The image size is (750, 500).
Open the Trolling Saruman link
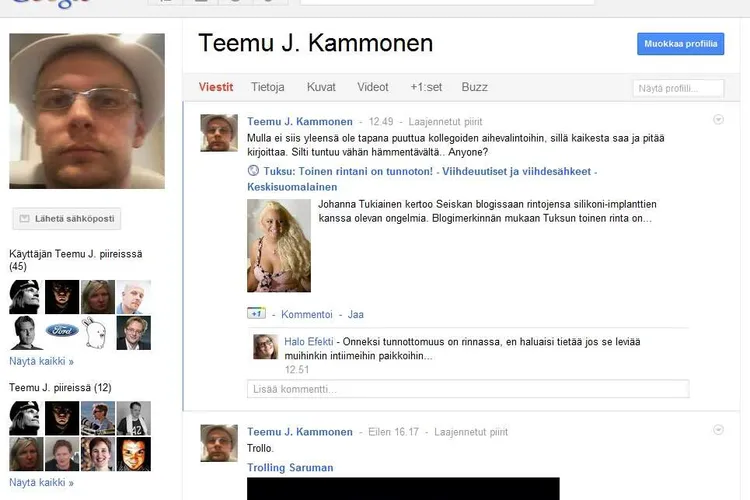pos(290,467)
